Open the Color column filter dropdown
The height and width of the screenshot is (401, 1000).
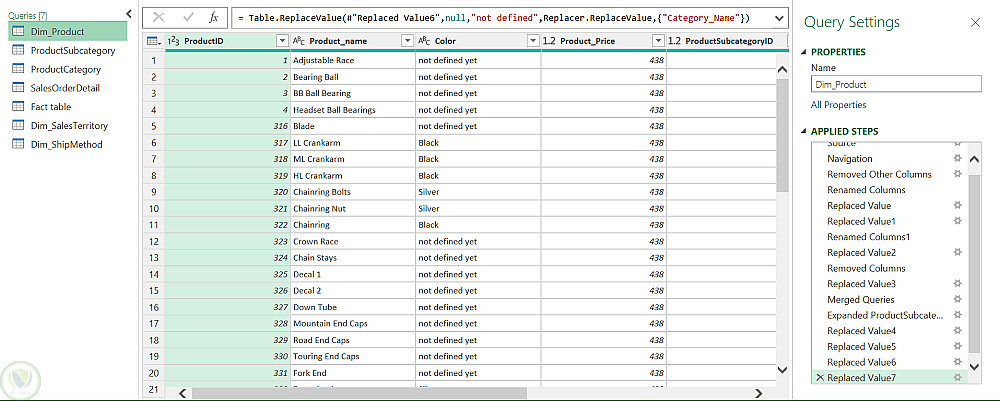[534, 41]
